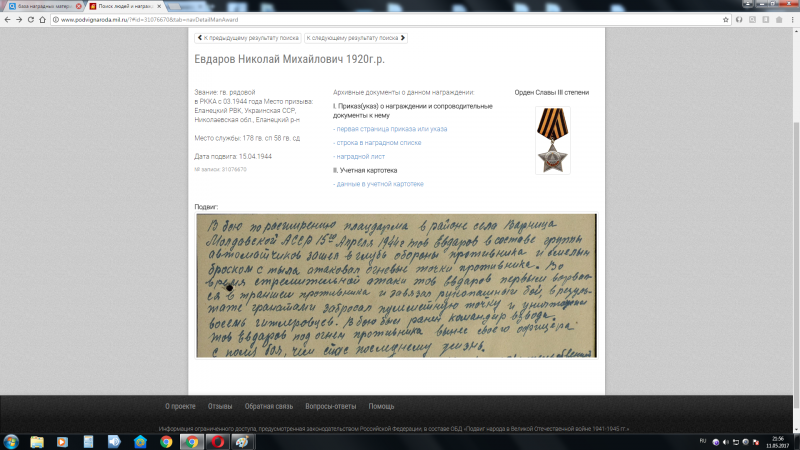Open the Paint taskbar icon

pos(242,442)
